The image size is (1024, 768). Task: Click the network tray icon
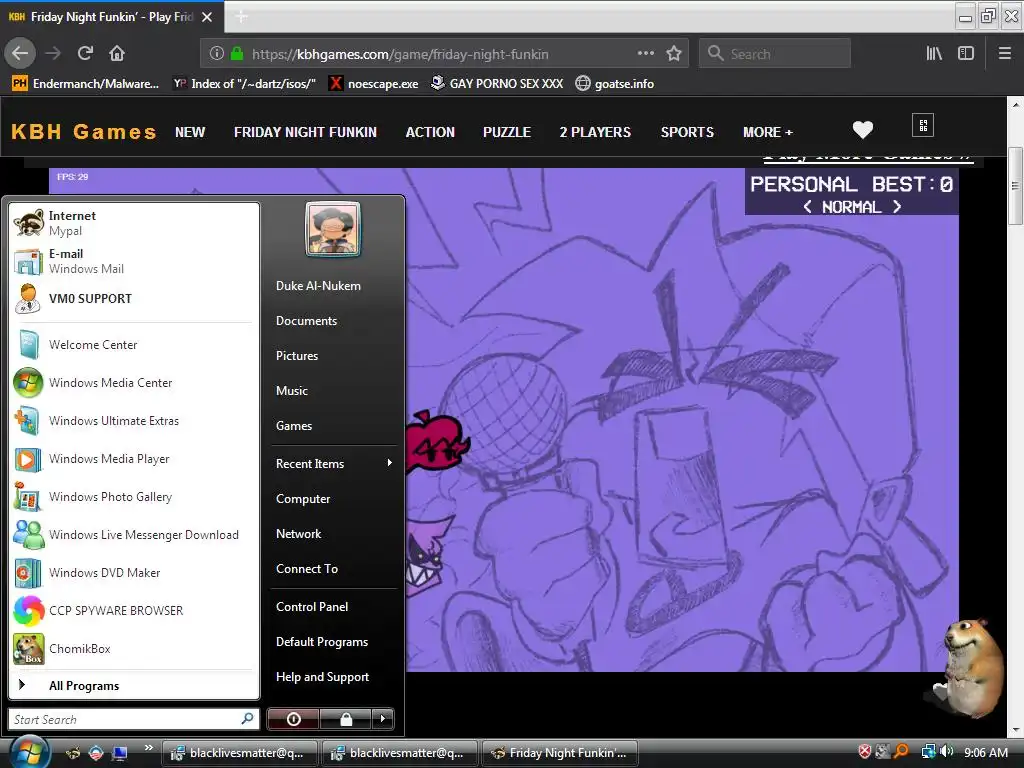(928, 752)
